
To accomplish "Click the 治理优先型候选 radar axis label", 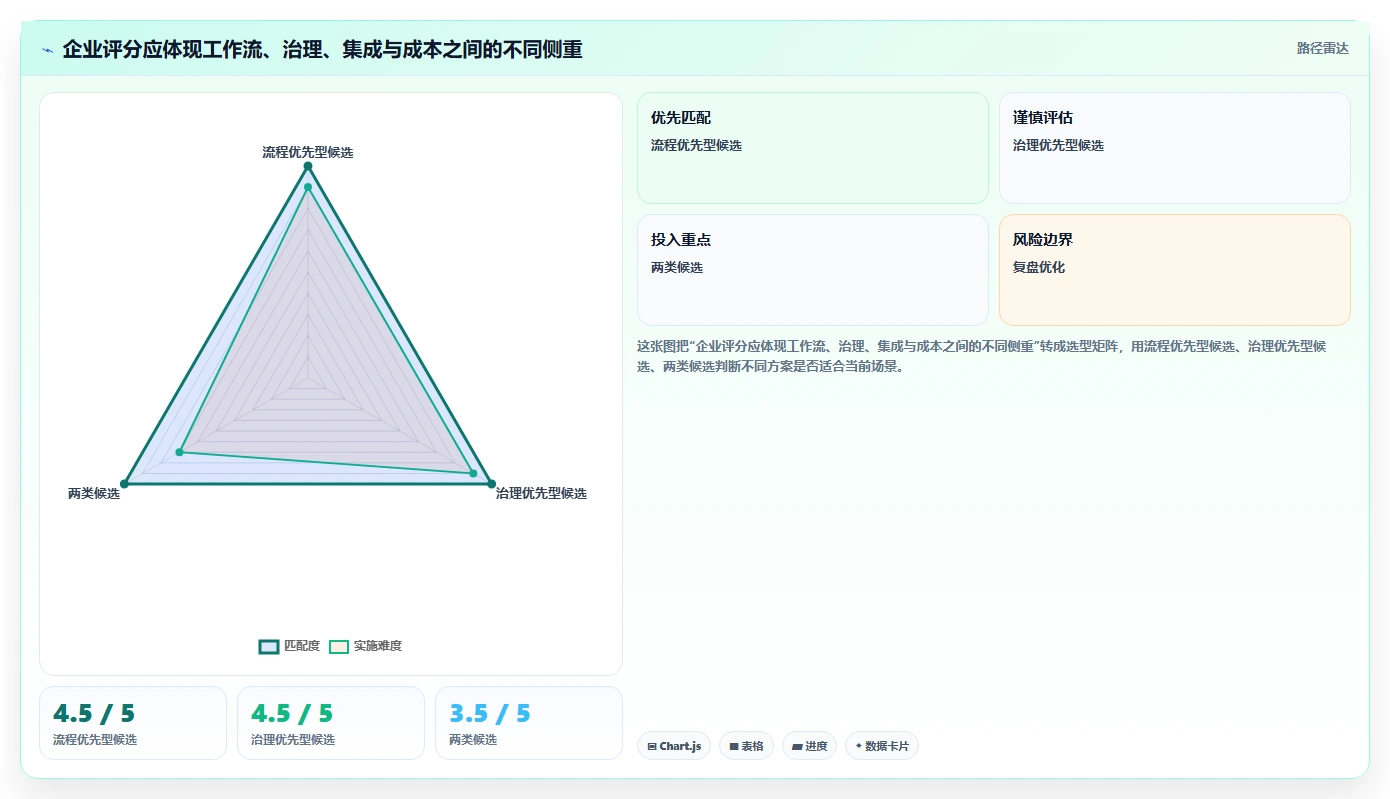I will [541, 493].
